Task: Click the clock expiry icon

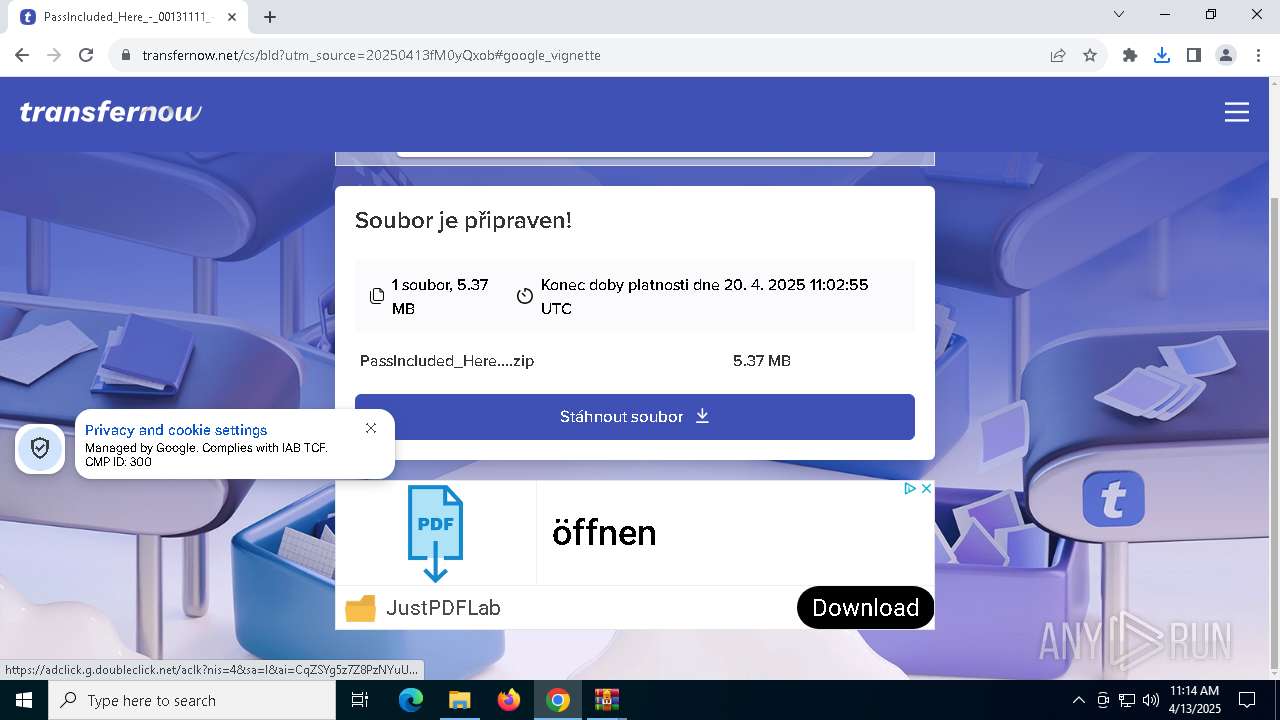Action: click(525, 296)
